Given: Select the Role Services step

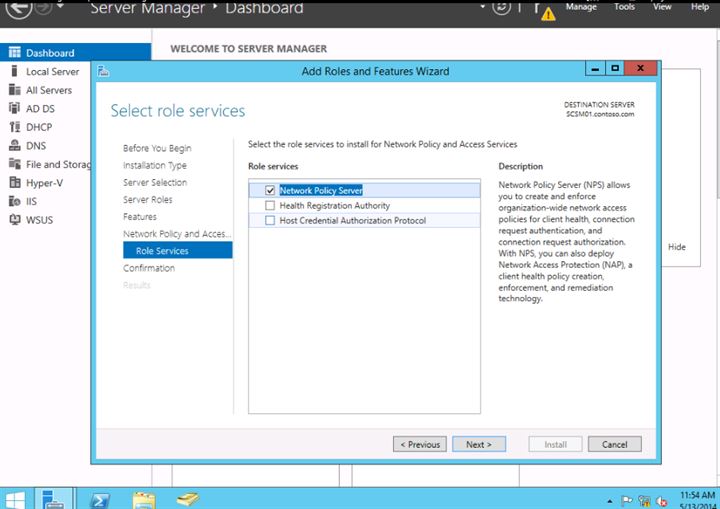Looking at the screenshot, I should [x=178, y=250].
